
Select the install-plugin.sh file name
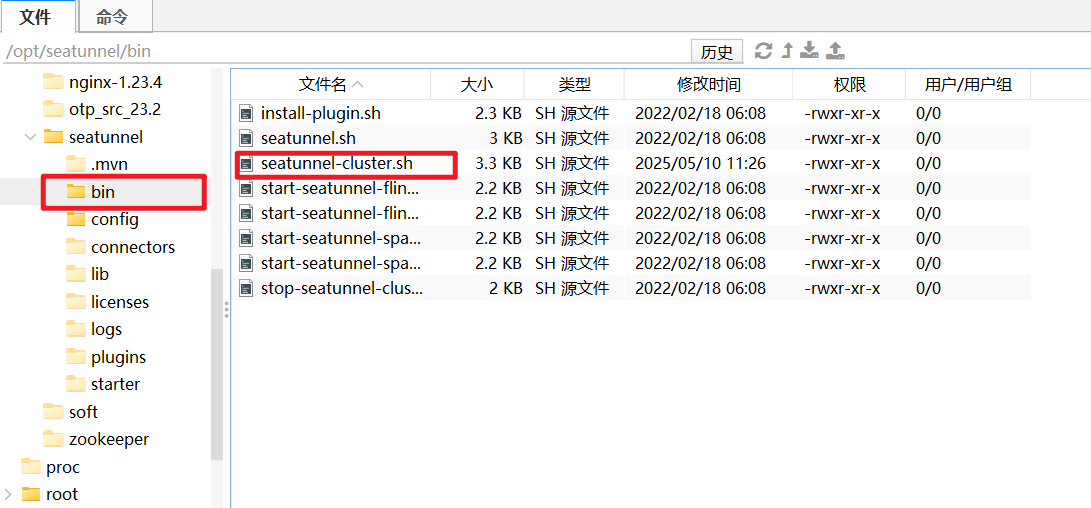click(321, 113)
